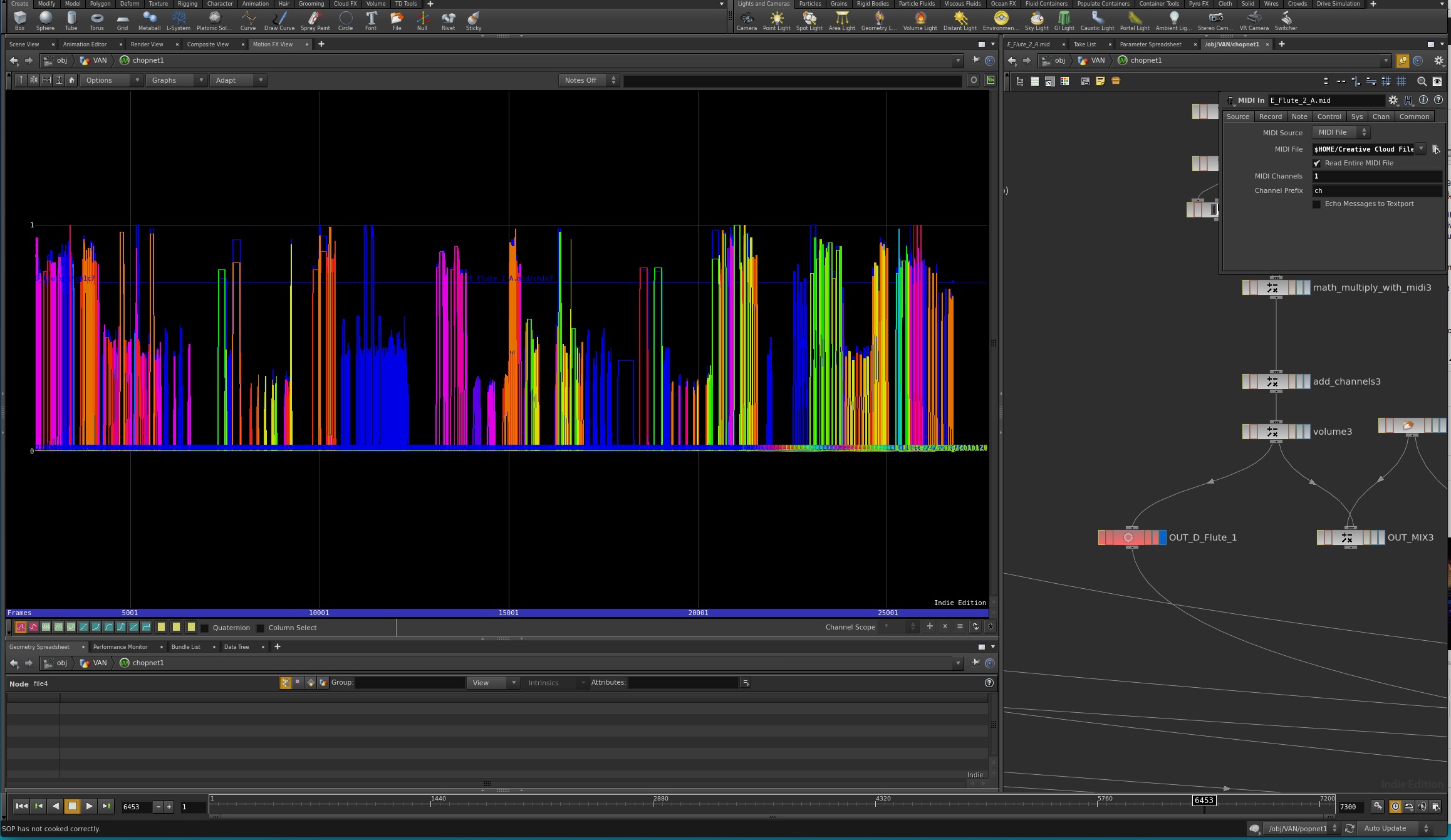Viewport: 1451px width, 840px height.
Task: Open the MIDI File chooser button
Action: tap(1436, 149)
